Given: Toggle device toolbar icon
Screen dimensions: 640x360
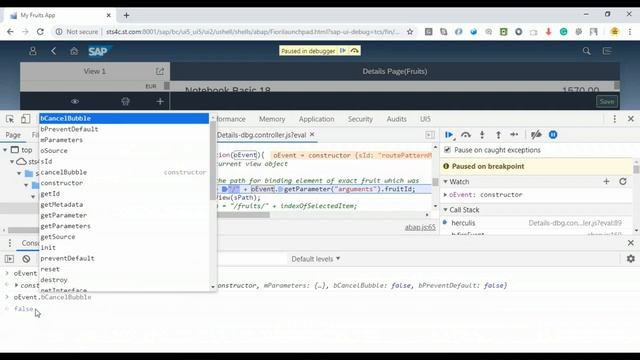Looking at the screenshot, I should (25, 119).
